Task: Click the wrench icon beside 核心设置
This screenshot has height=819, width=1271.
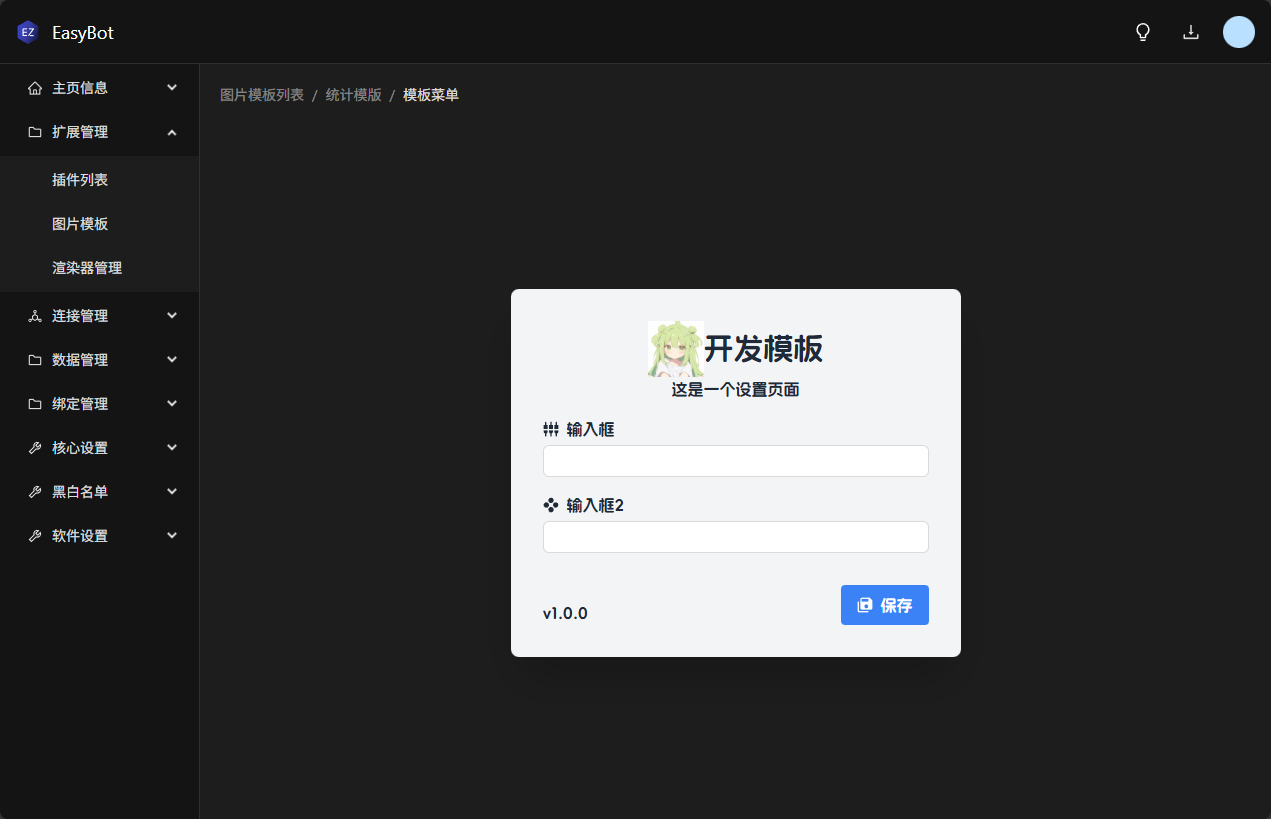Action: point(35,448)
